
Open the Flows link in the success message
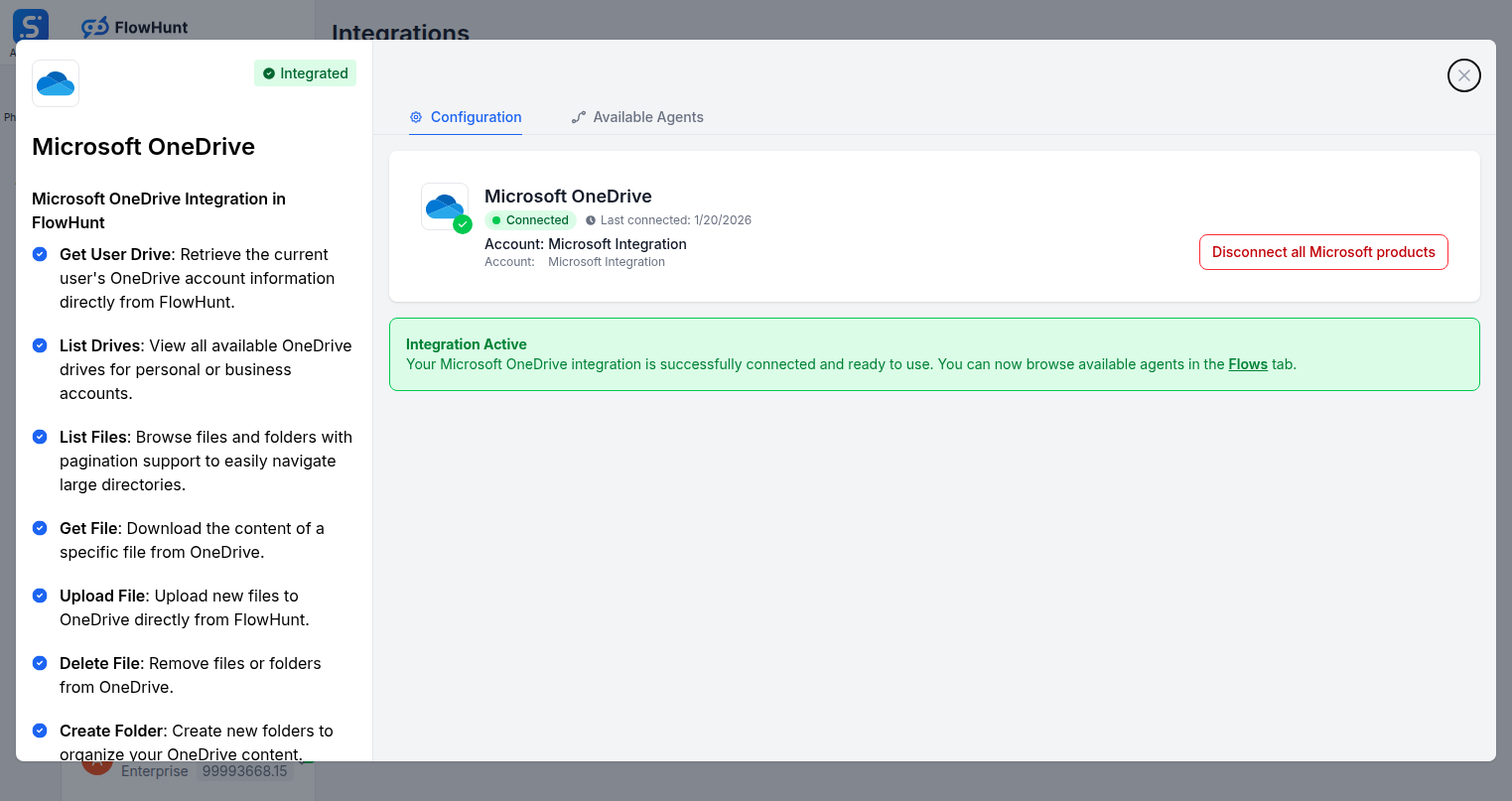coord(1248,364)
